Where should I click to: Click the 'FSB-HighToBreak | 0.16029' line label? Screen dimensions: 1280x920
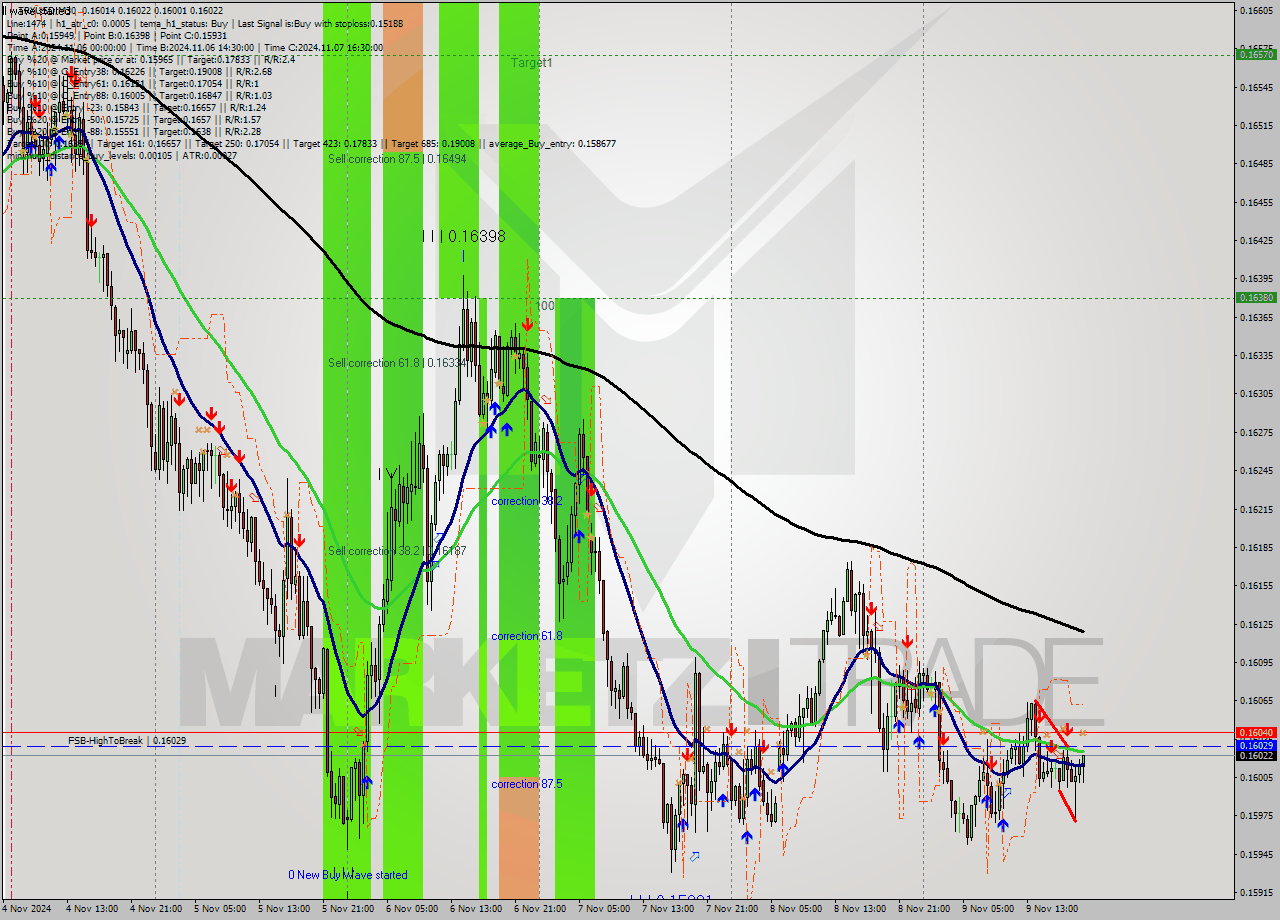127,740
